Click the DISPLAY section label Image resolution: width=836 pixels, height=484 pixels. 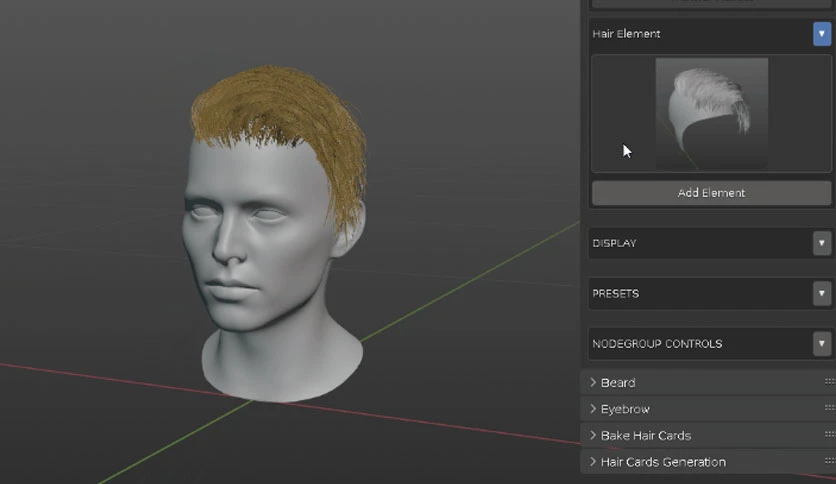click(614, 243)
